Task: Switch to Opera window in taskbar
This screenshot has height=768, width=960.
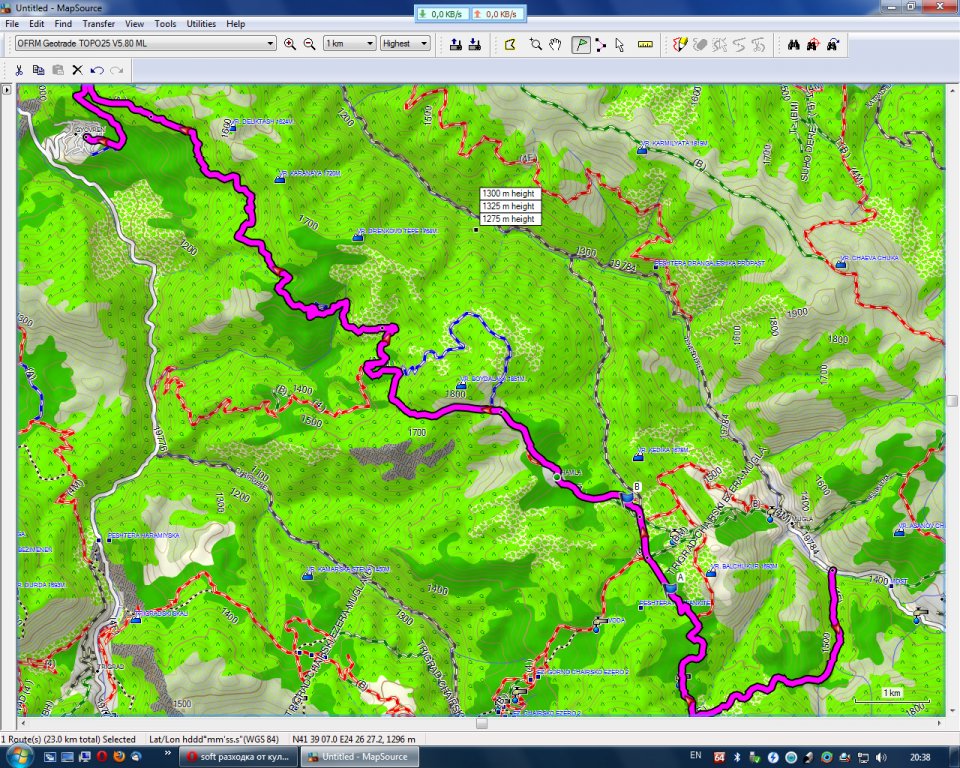Action: (238, 757)
